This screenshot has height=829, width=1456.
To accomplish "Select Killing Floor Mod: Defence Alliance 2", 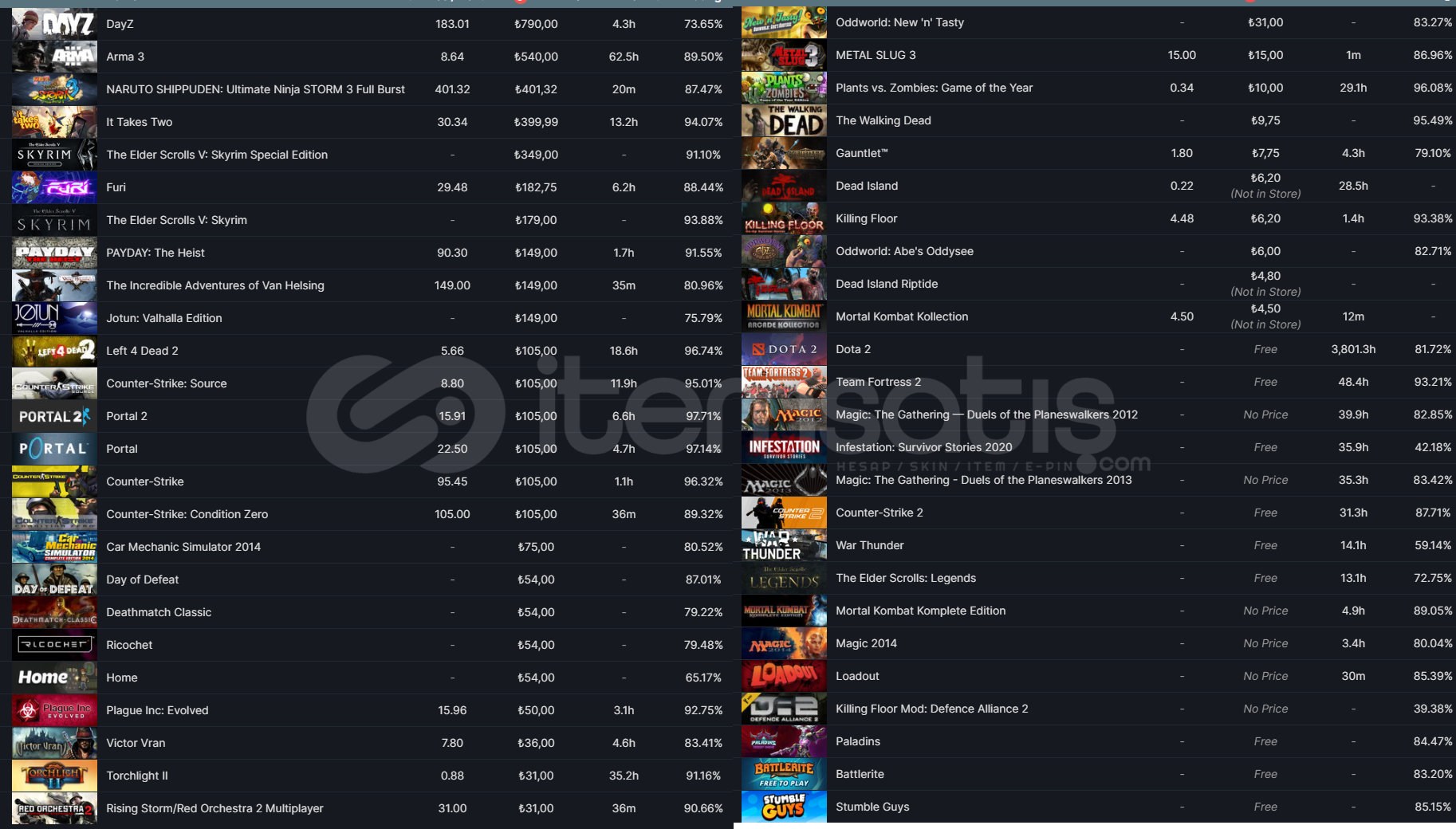I will [x=931, y=709].
